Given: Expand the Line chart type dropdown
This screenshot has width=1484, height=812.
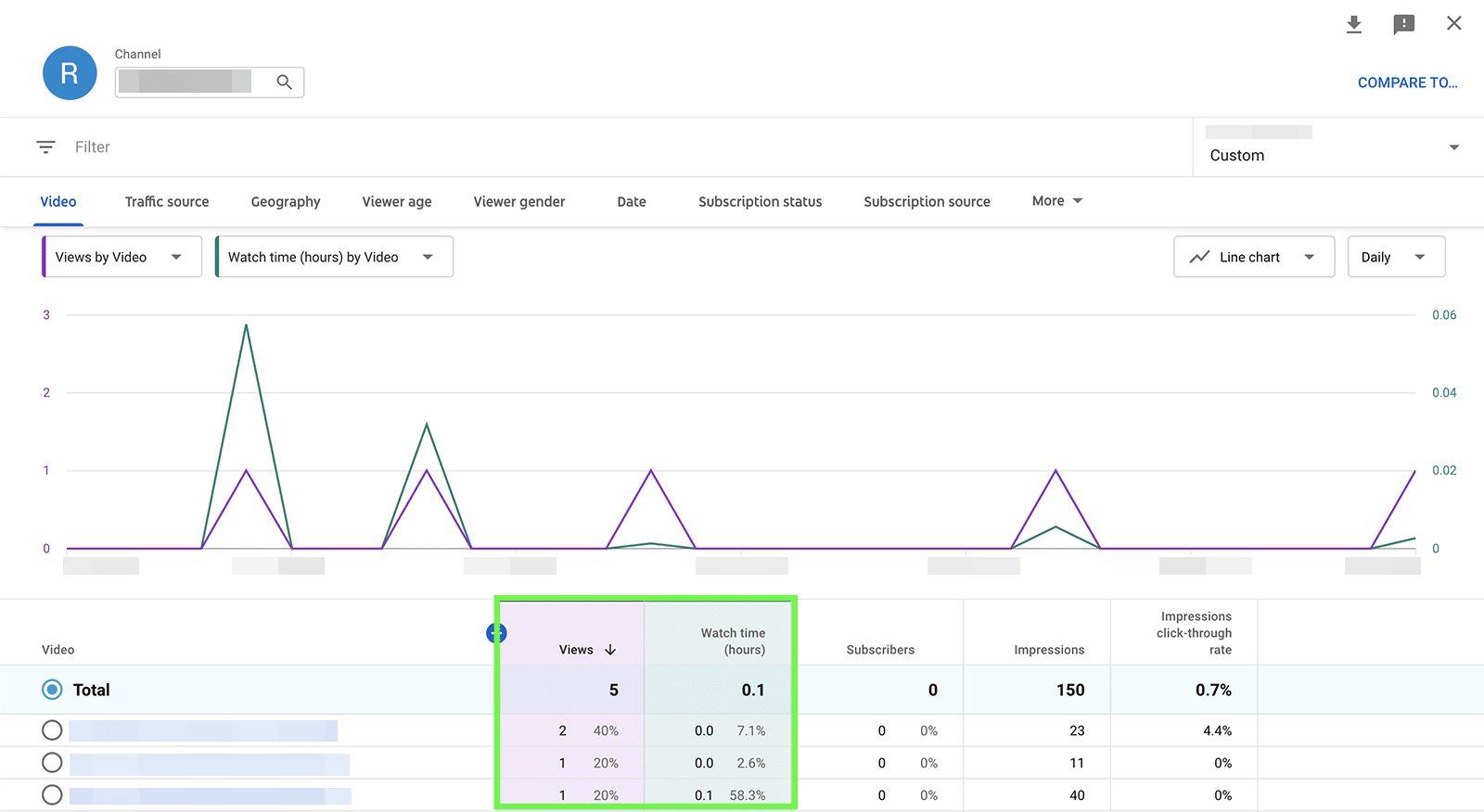Looking at the screenshot, I should (1253, 257).
